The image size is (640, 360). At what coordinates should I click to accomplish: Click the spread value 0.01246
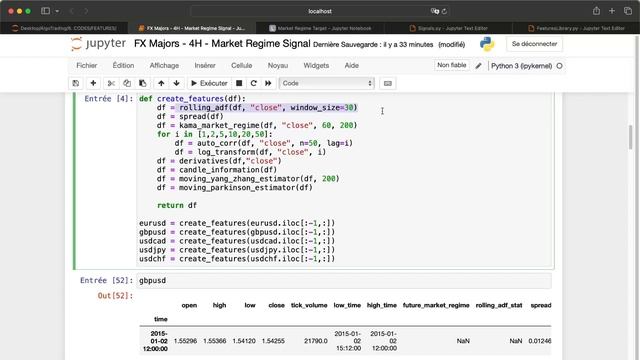click(540, 341)
